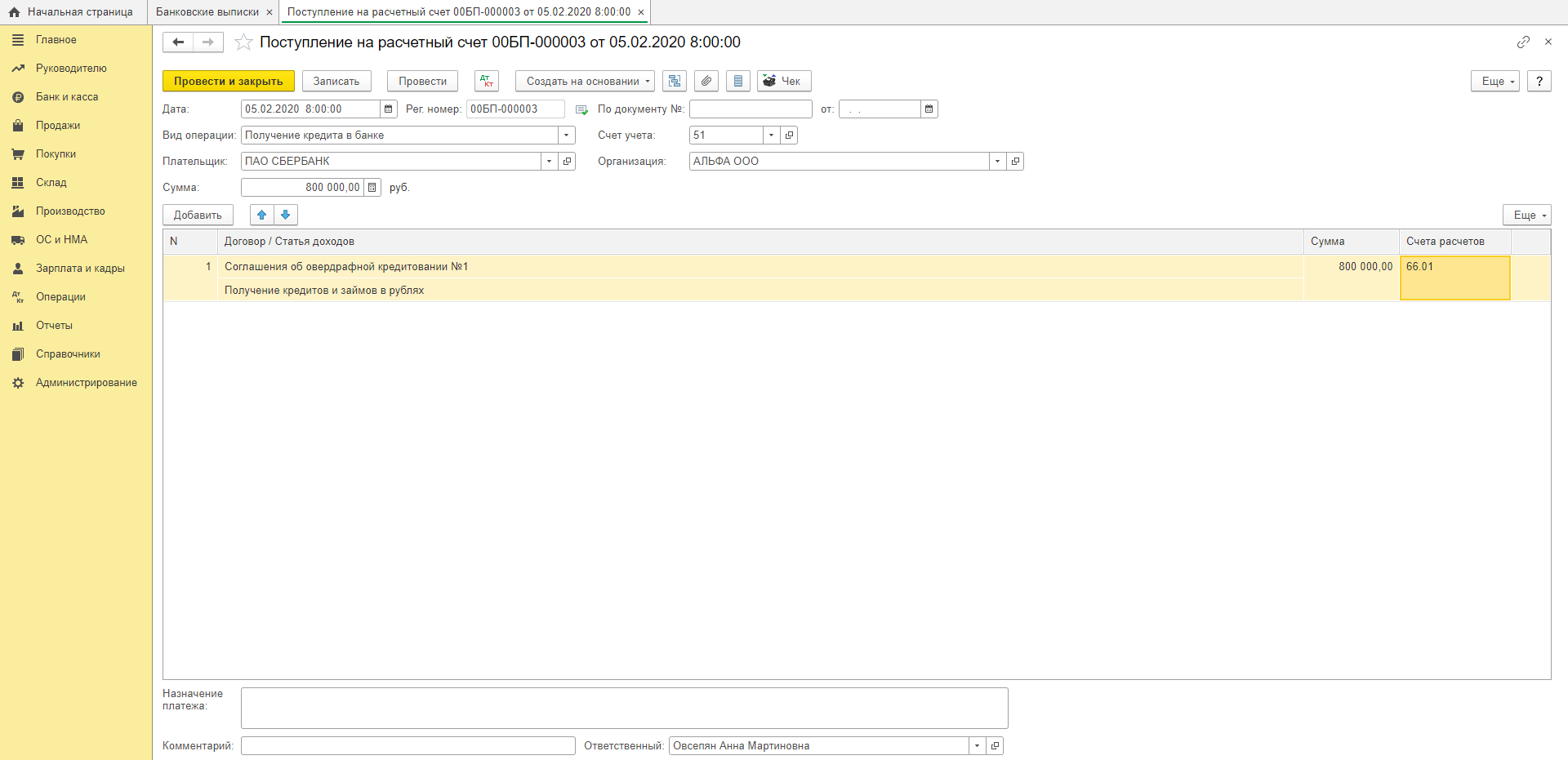This screenshot has height=760, width=1568.
Task: Open Администрирование section
Action: [x=86, y=382]
